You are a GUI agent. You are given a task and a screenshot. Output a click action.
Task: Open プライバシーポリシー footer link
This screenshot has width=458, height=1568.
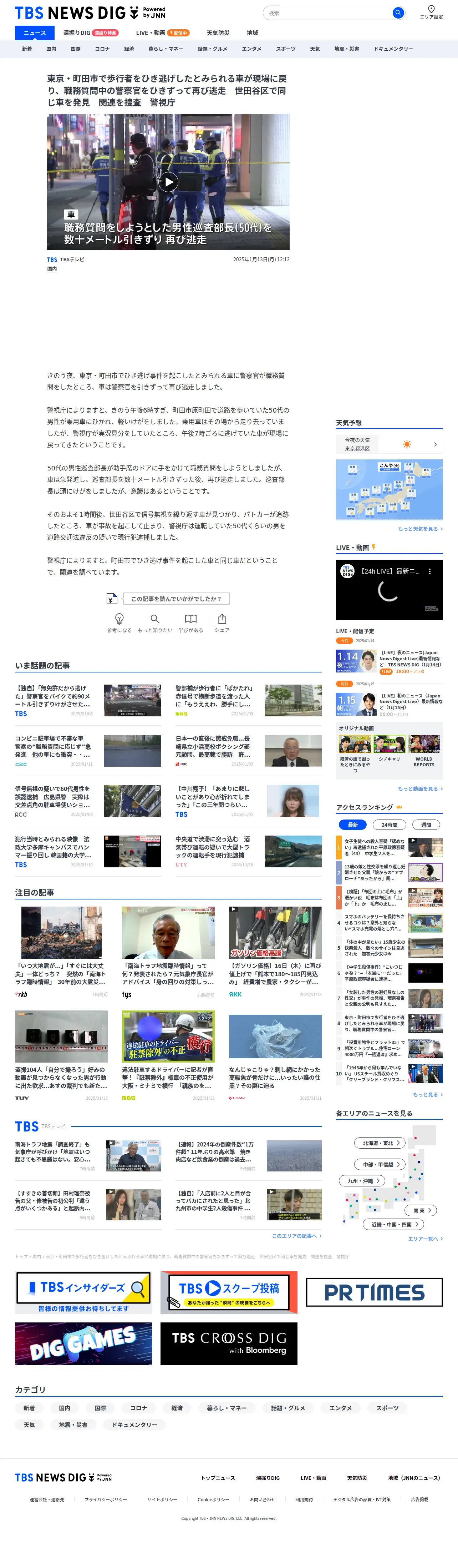[106, 1499]
